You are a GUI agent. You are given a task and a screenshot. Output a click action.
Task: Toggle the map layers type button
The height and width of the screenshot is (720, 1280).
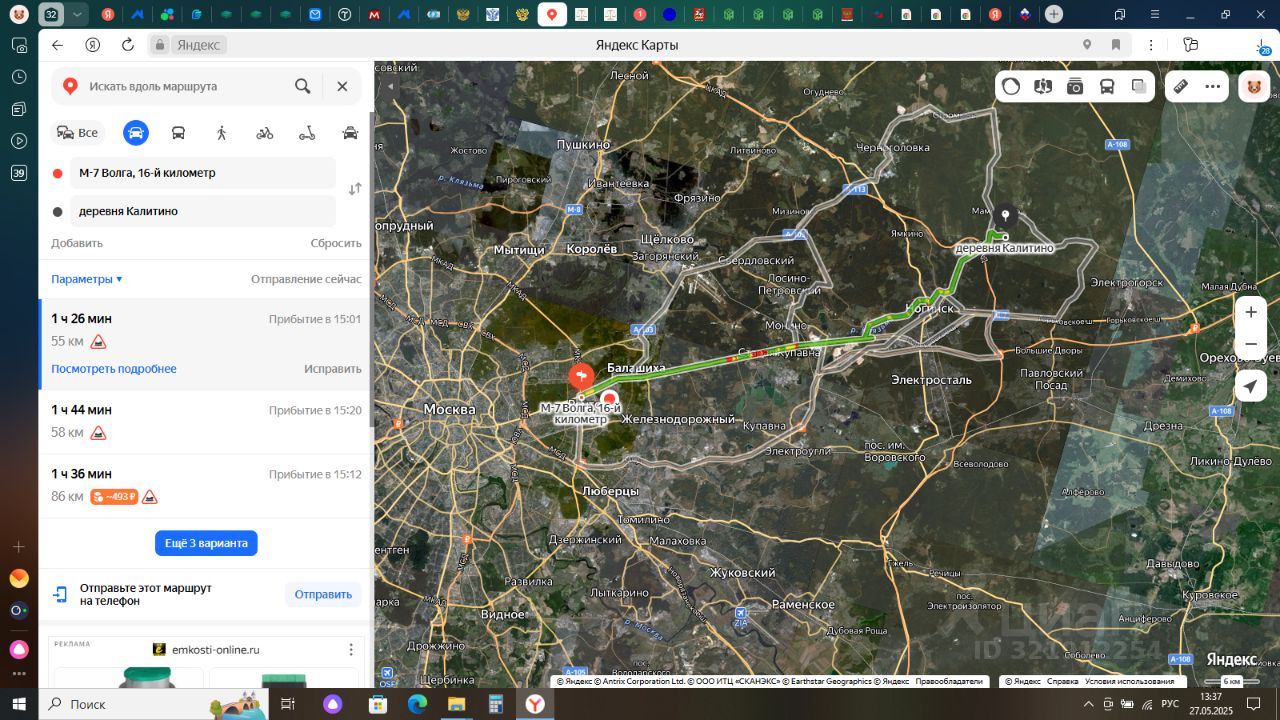click(1139, 86)
